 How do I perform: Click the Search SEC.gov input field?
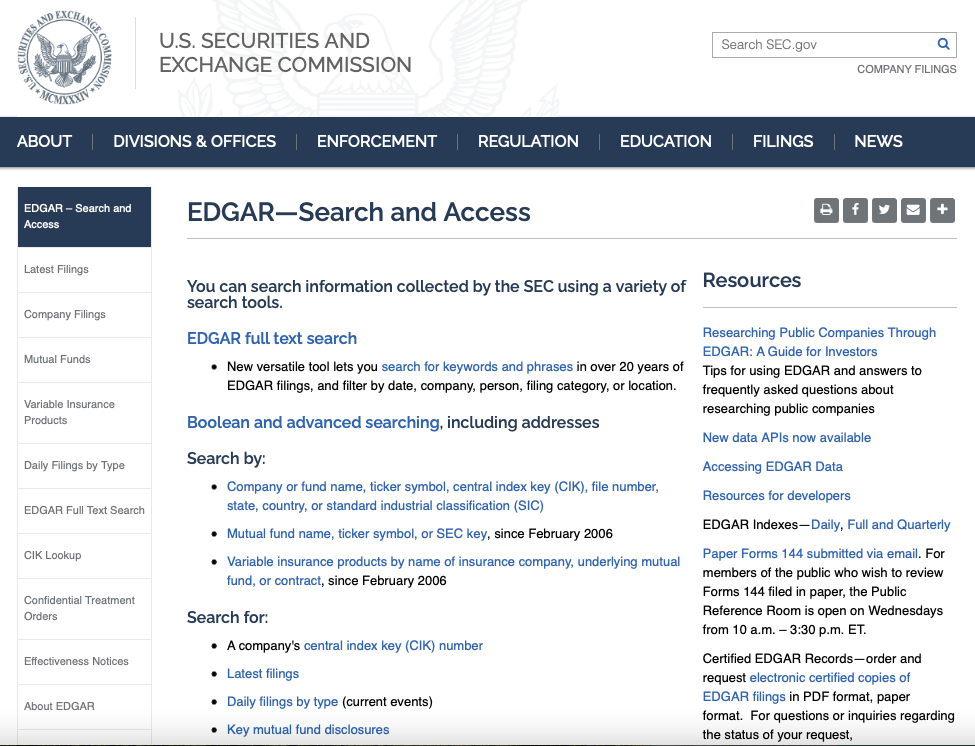coord(824,44)
